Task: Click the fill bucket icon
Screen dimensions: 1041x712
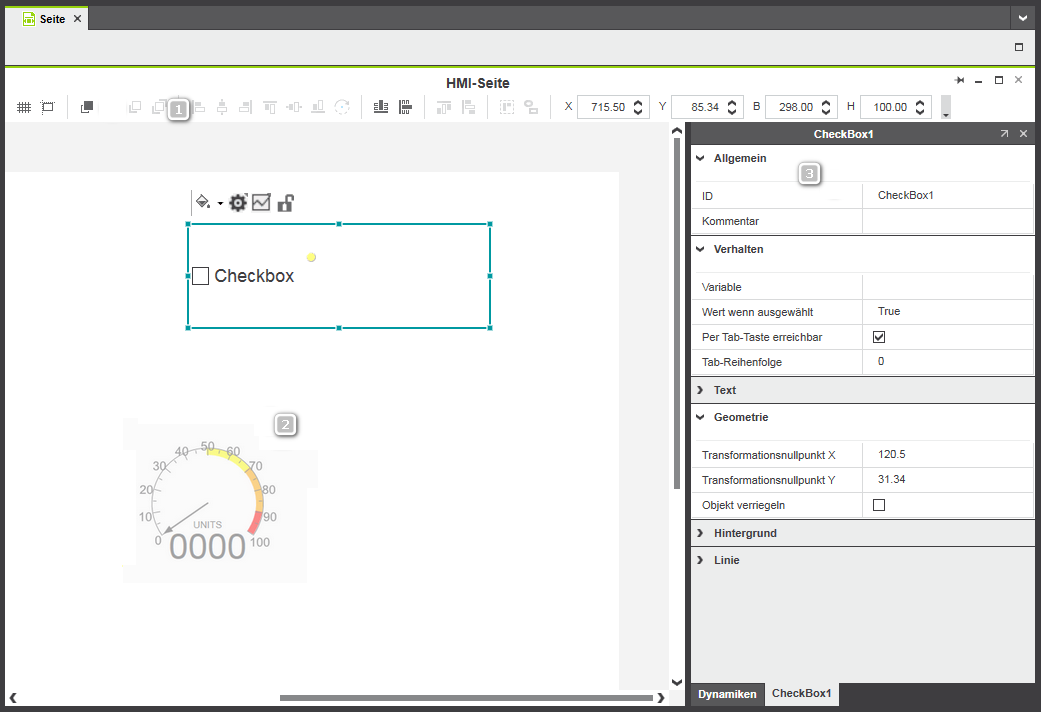Action: click(202, 202)
